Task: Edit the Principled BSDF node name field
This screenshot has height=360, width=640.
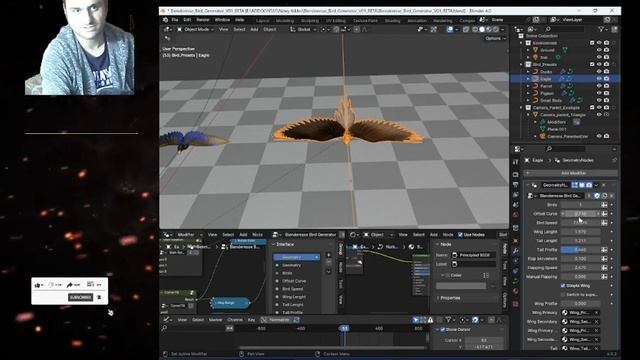Action: click(x=473, y=255)
